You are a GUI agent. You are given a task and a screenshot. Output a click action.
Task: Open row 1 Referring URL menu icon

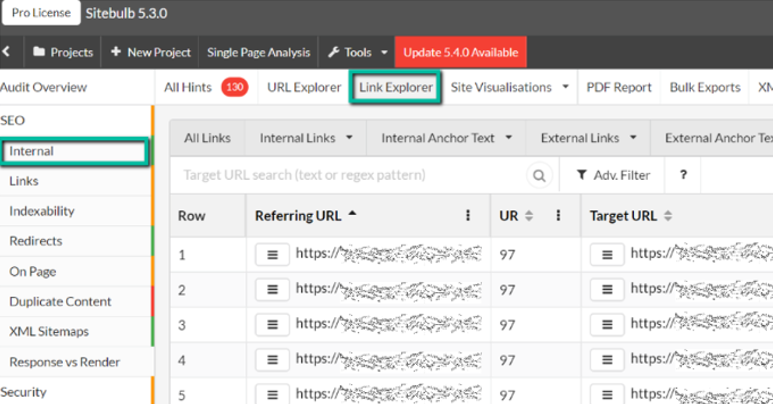[x=271, y=254]
